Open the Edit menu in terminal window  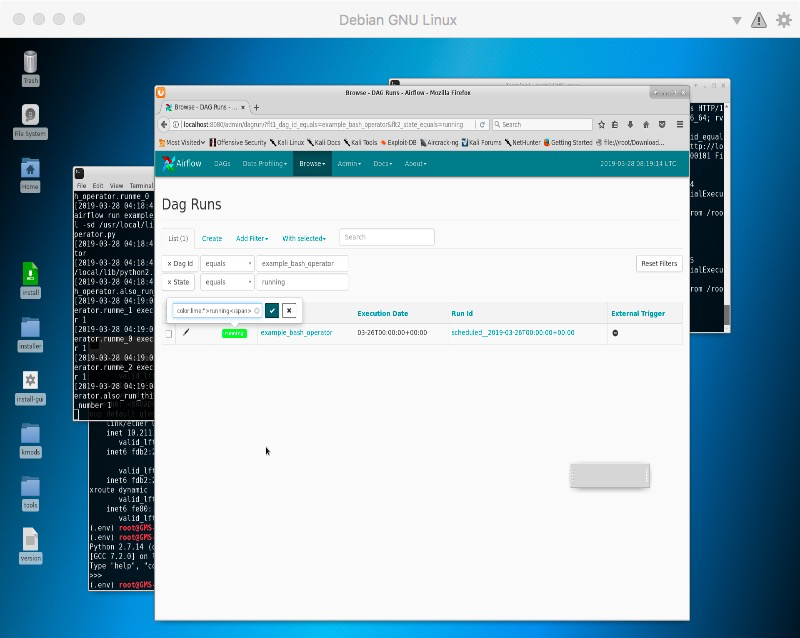tap(98, 186)
